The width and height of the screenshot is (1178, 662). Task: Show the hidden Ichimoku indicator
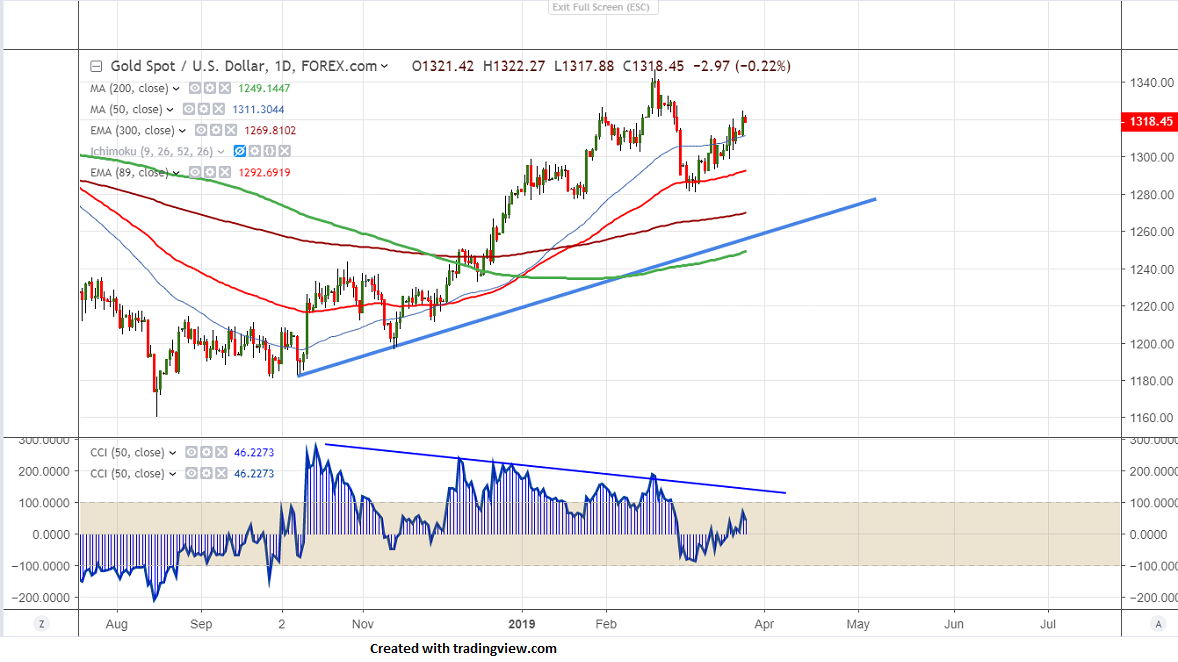pos(240,151)
